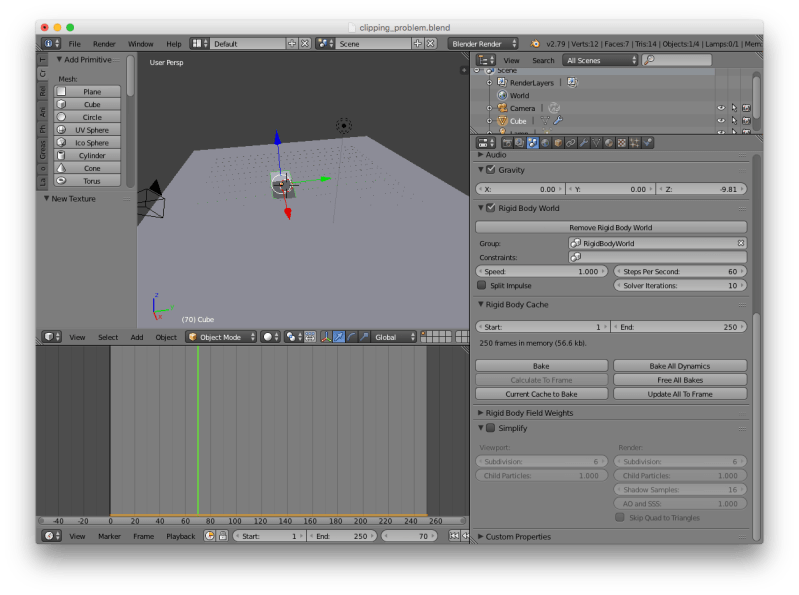Image resolution: width=799 pixels, height=595 pixels.
Task: Toggle Cube selectability cursor icon
Action: tap(734, 121)
